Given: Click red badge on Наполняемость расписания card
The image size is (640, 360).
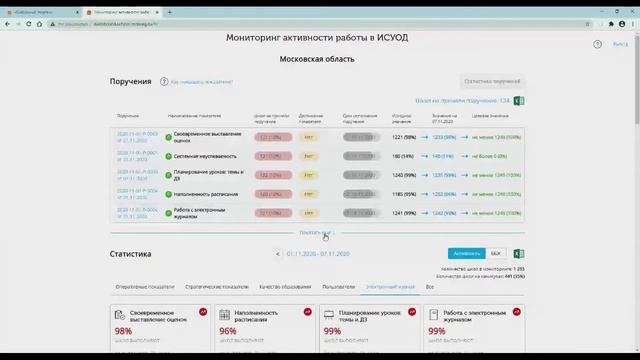Looking at the screenshot, I should click(307, 312).
